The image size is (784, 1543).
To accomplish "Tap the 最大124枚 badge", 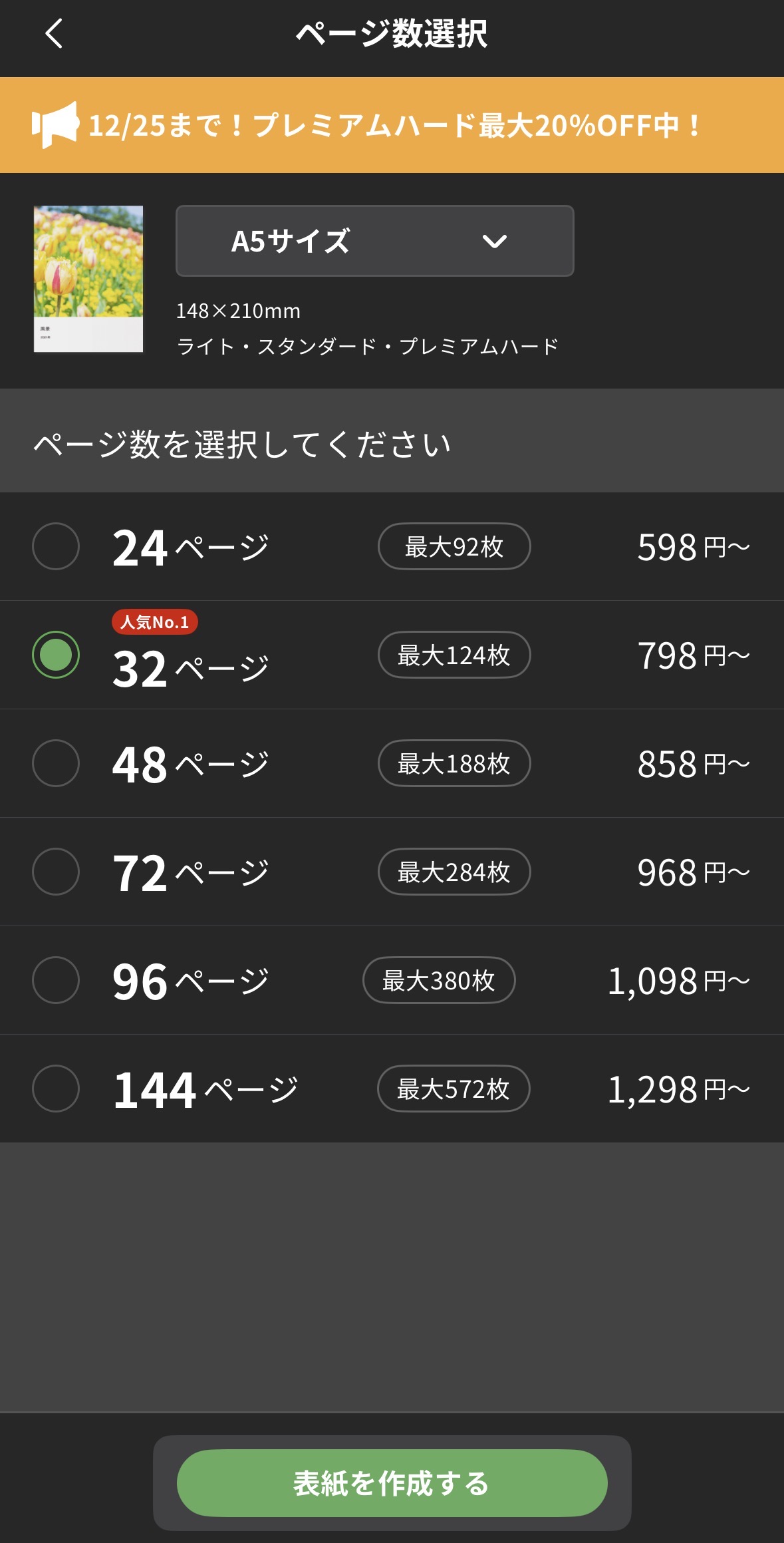I will pyautogui.click(x=454, y=655).
